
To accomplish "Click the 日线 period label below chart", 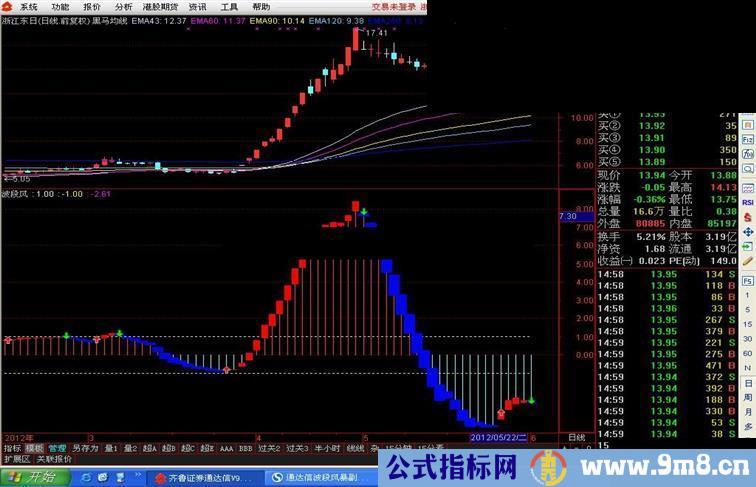I will pyautogui.click(x=577, y=438).
